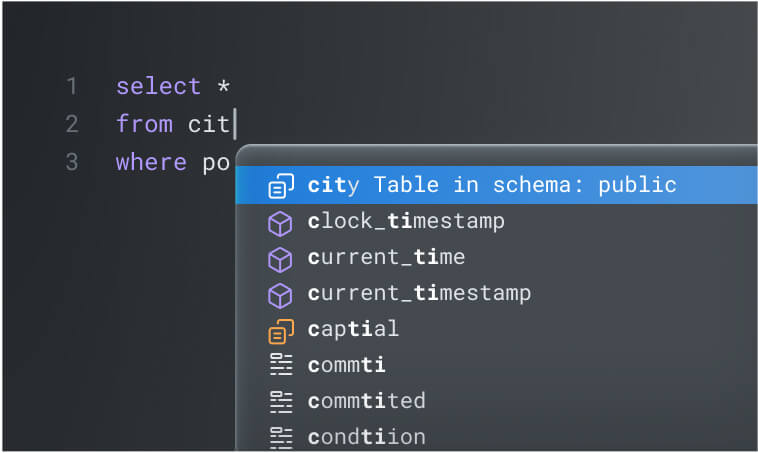Click the asterisk after select
Image resolution: width=758 pixels, height=453 pixels.
click(224, 87)
